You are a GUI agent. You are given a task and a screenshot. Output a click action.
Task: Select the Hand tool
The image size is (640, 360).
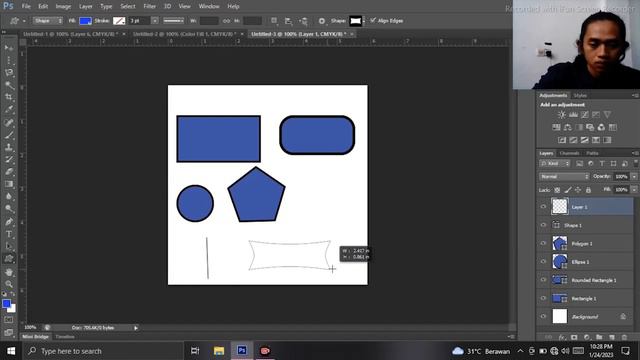(9, 272)
